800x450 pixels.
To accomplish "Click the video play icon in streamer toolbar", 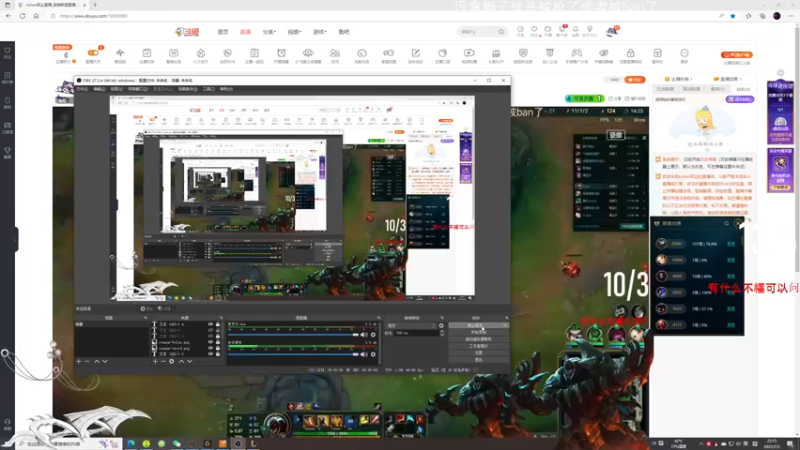I will click(469, 53).
